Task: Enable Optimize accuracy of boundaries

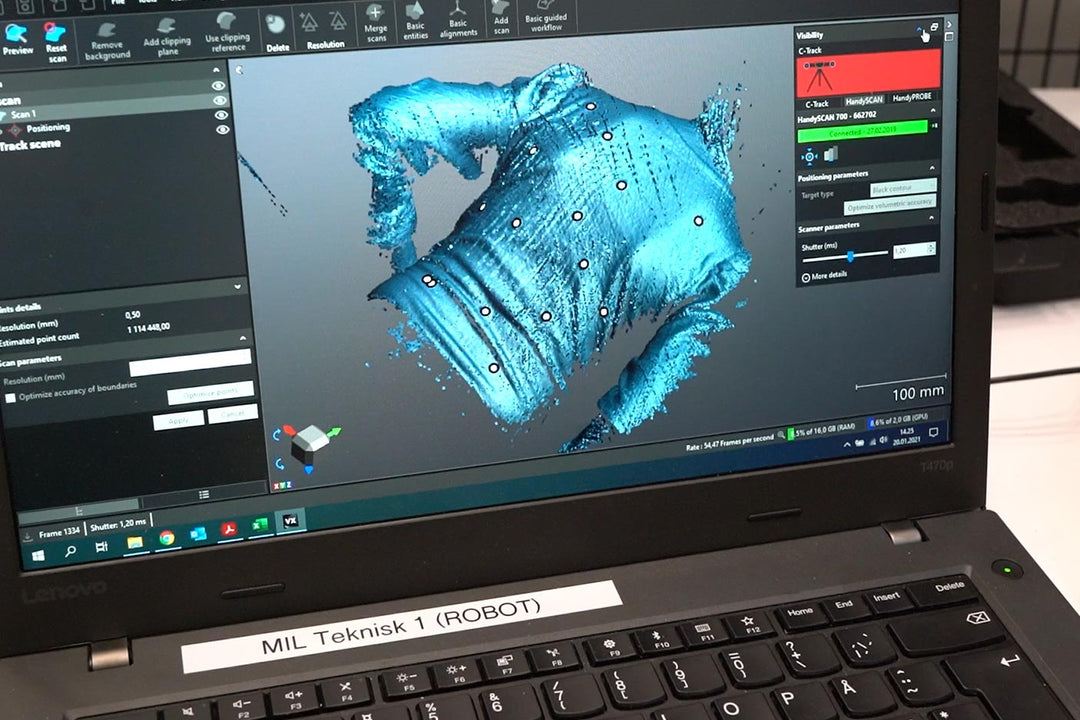Action: coord(10,397)
